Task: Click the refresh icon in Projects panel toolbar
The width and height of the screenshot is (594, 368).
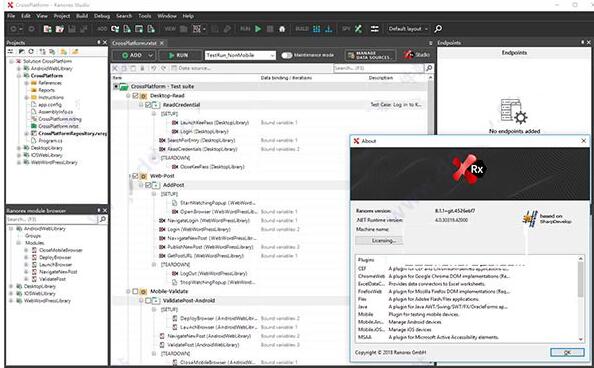Action: (x=31, y=52)
